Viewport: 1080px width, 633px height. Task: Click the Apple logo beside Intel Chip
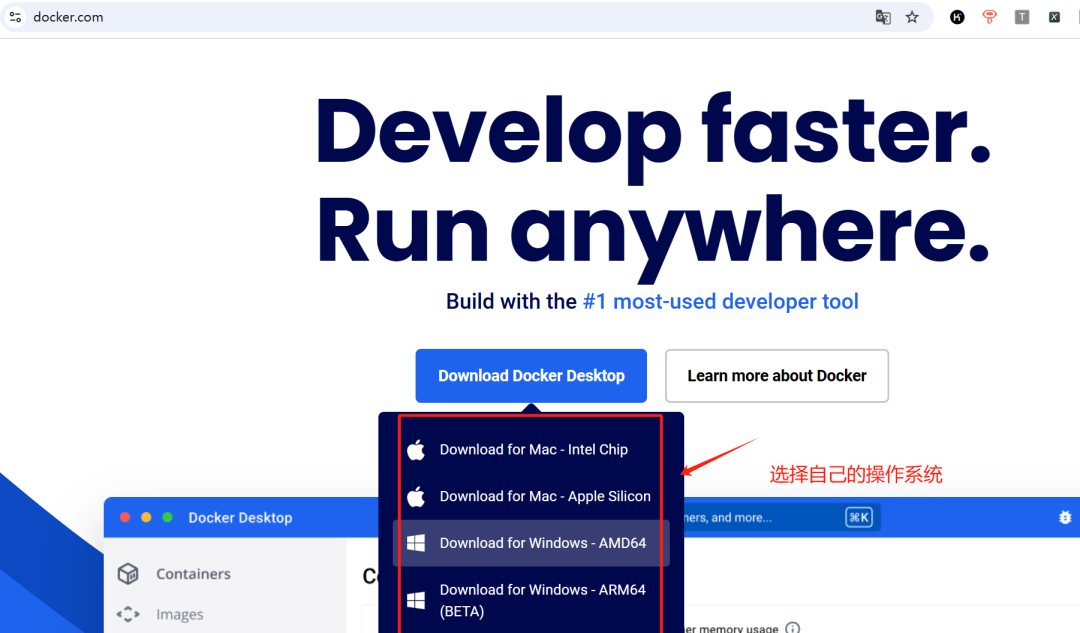pyautogui.click(x=416, y=449)
